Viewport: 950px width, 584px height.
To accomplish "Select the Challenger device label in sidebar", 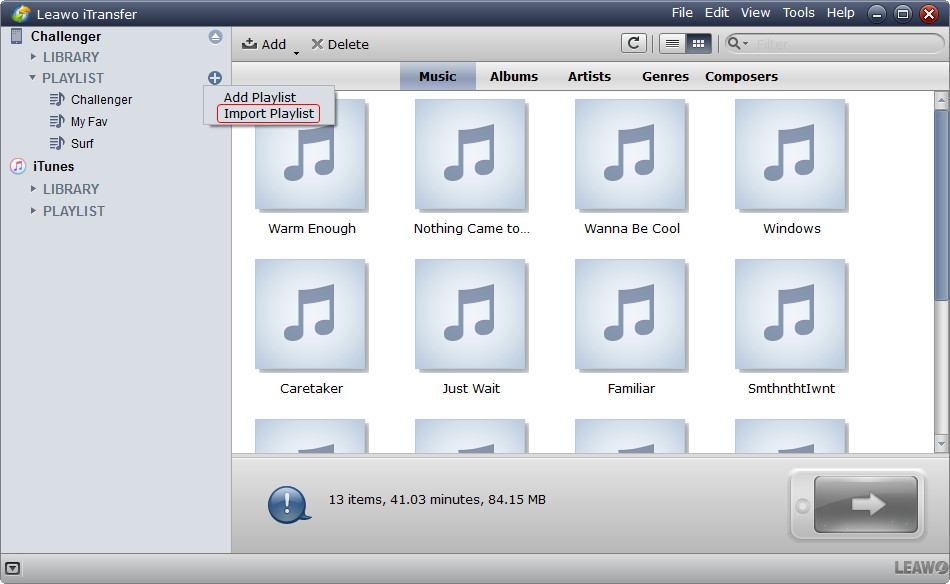I will coord(66,36).
